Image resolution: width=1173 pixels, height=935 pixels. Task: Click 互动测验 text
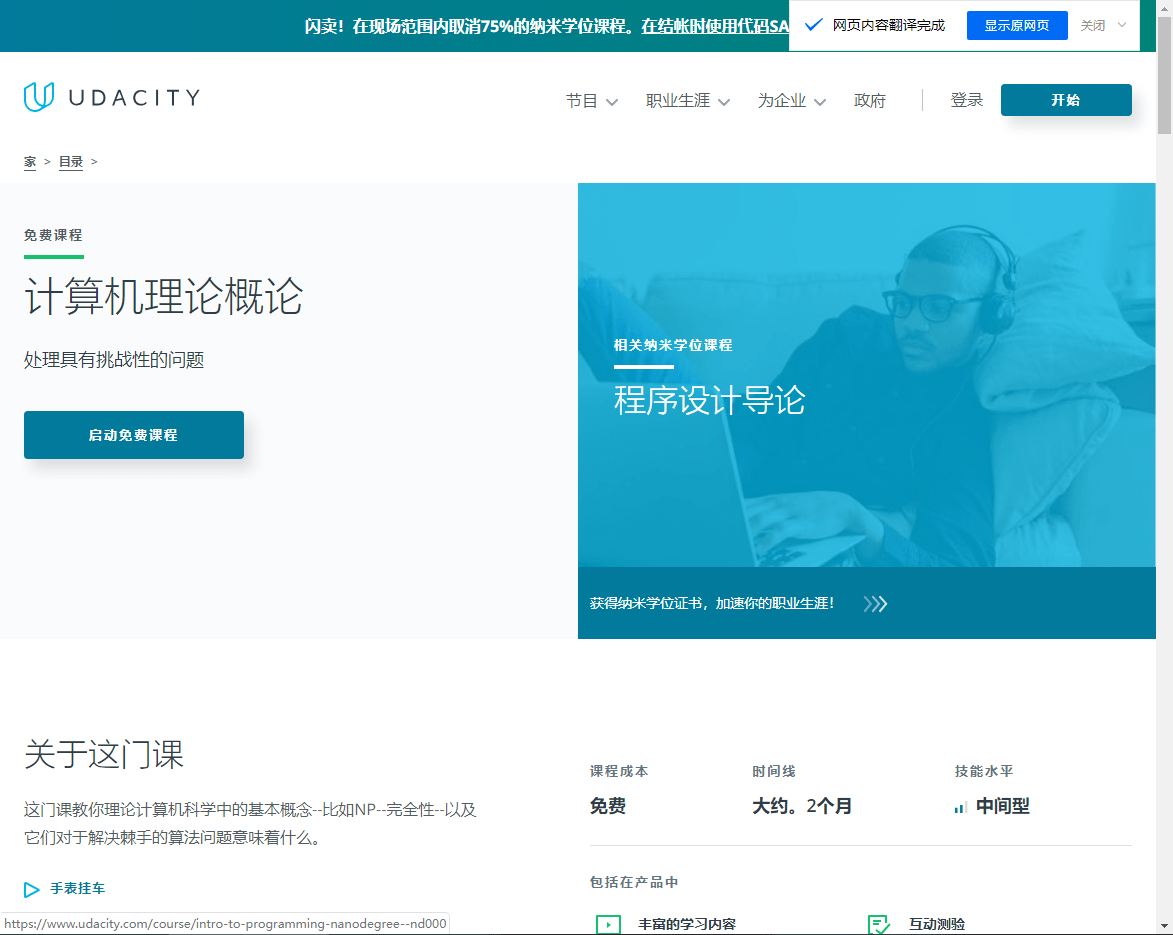[x=937, y=925]
